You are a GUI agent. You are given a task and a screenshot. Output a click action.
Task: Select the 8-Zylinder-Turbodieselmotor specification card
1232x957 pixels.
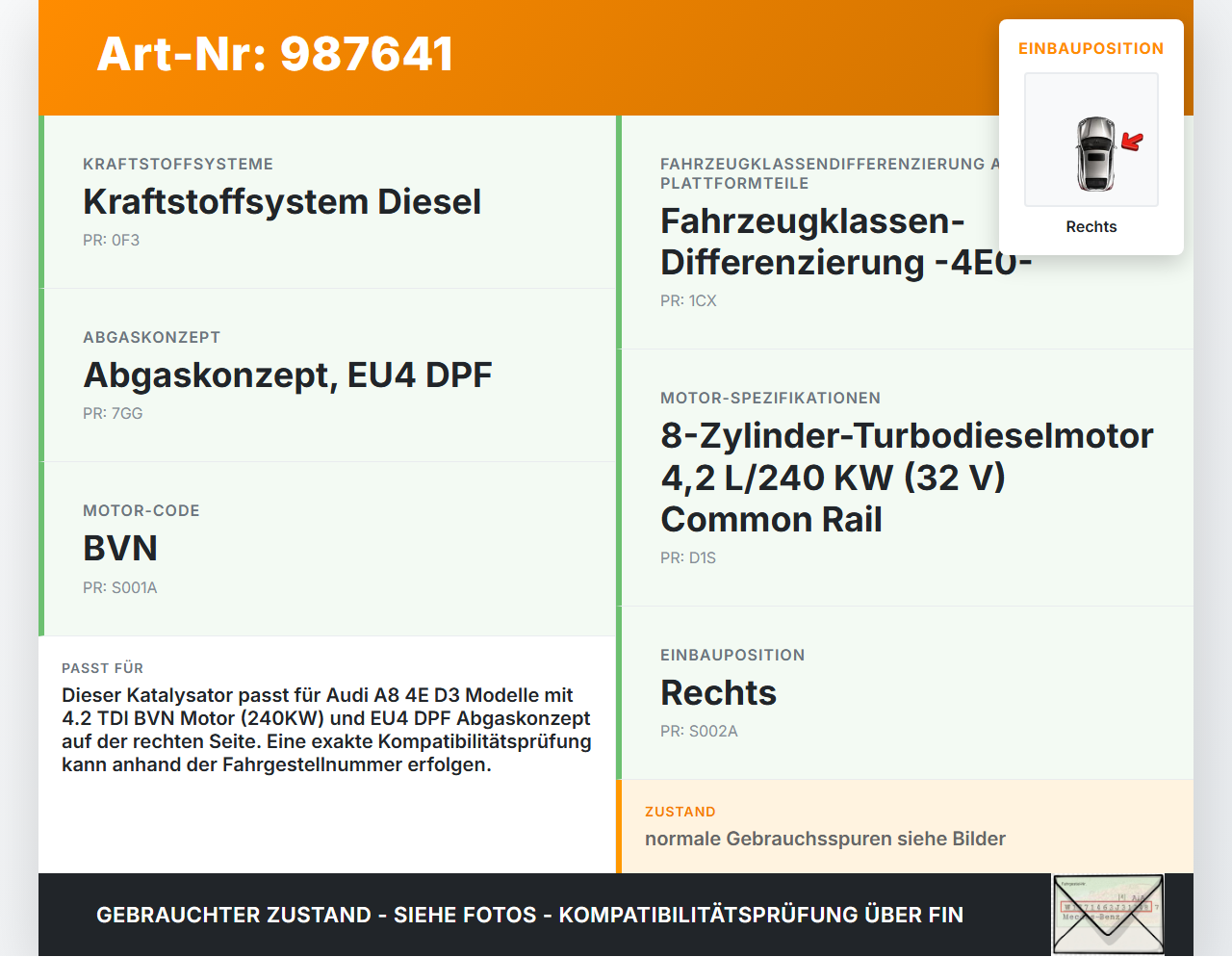906,477
